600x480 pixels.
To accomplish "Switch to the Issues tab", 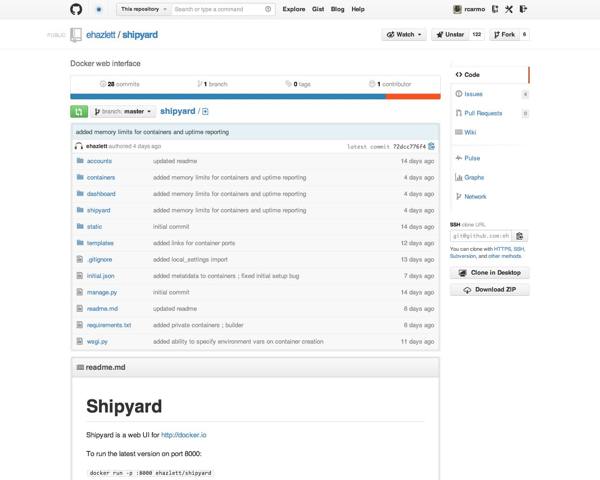I will click(473, 94).
